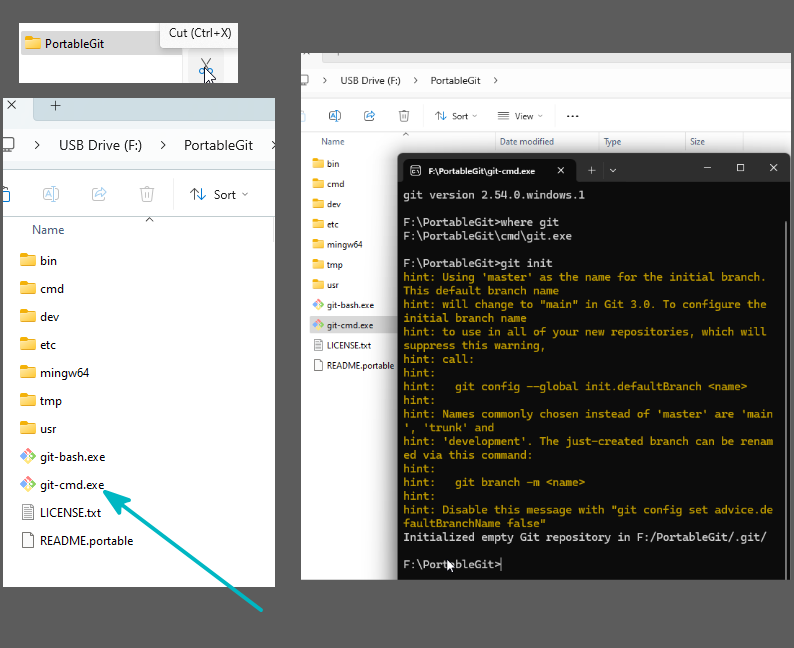This screenshot has width=794, height=648.
Task: Select README.portable in right Explorer
Action: click(354, 366)
